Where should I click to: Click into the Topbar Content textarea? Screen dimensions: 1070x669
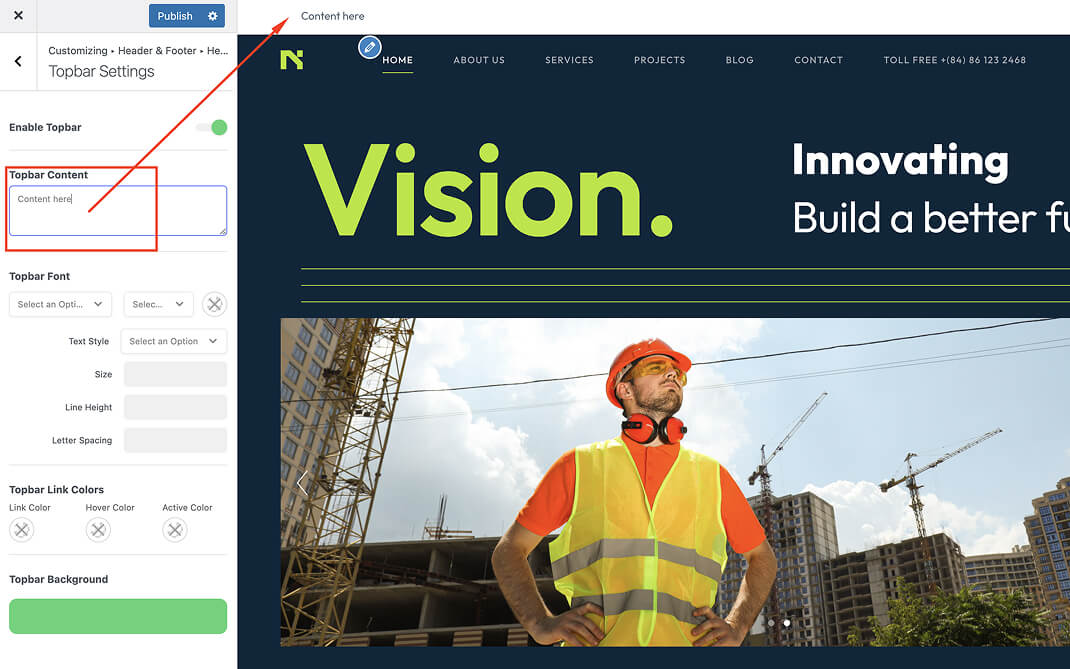(x=118, y=211)
